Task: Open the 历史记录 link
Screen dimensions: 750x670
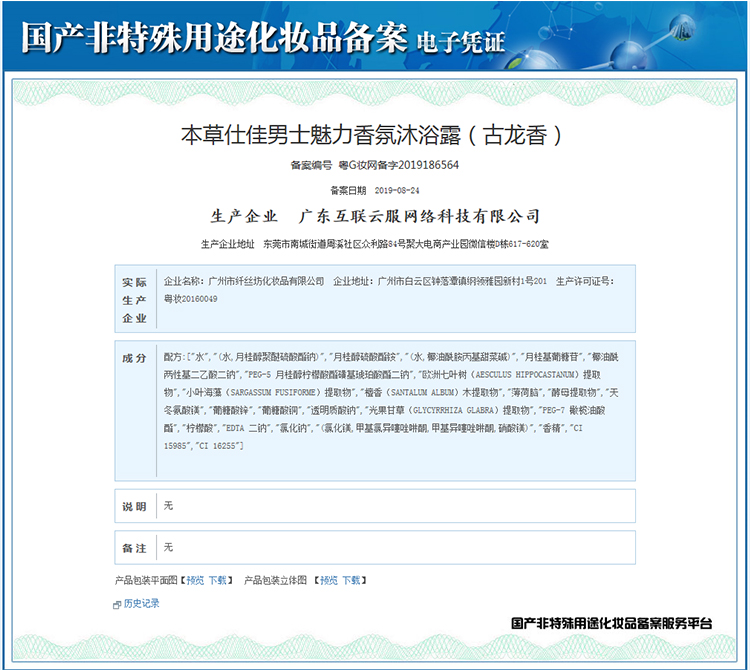Action: 142,604
